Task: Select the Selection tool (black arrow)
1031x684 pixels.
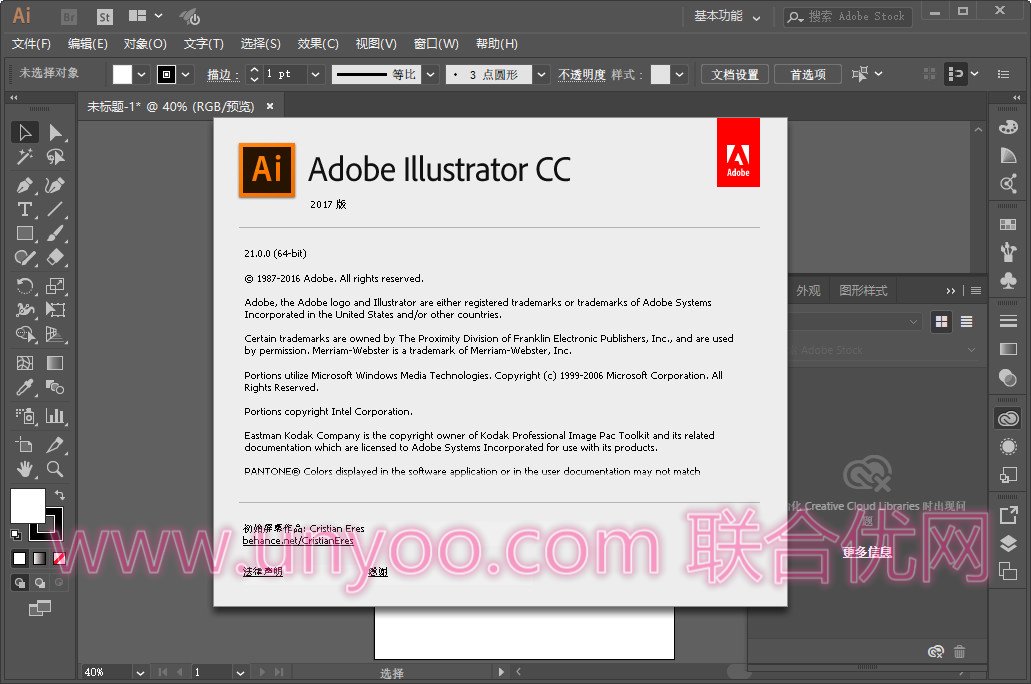Action: (25, 132)
